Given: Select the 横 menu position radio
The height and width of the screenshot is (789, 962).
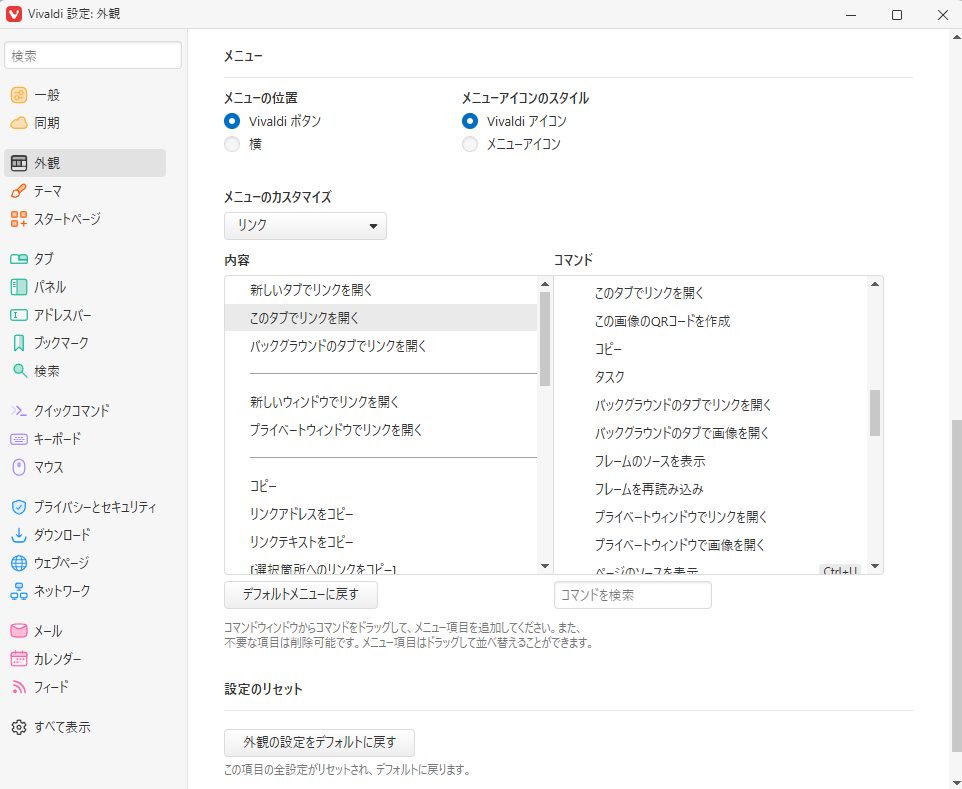Looking at the screenshot, I should click(x=232, y=144).
